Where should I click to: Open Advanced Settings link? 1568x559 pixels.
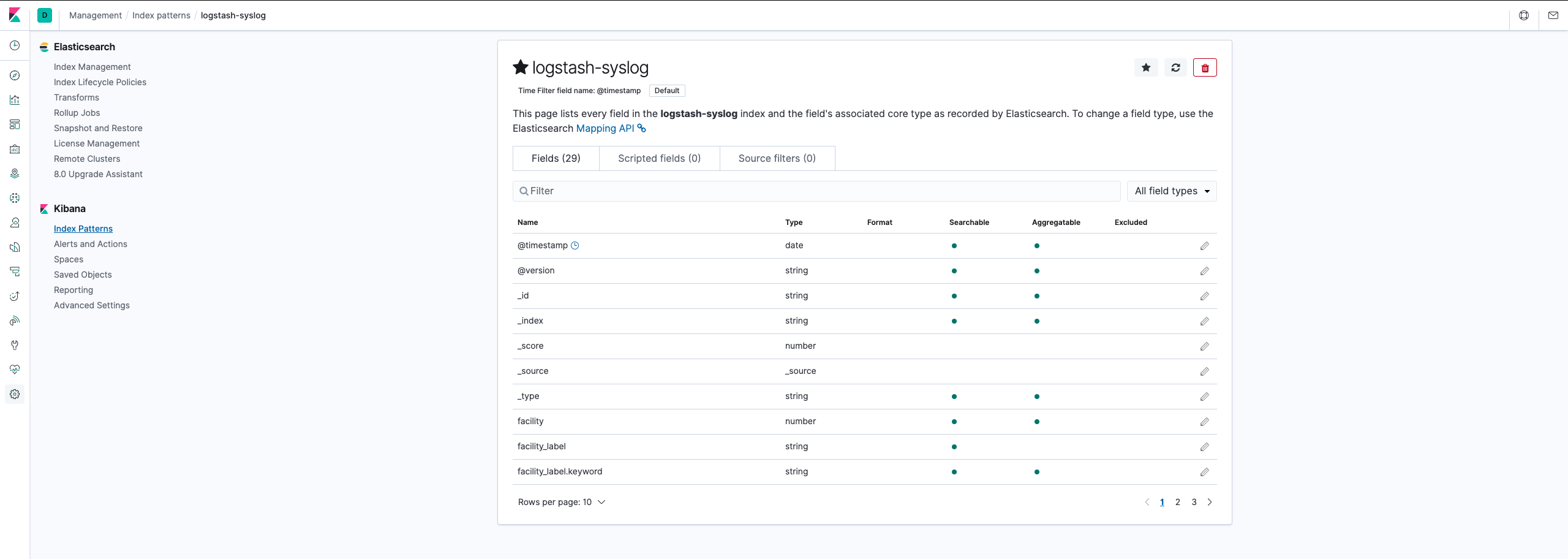click(x=92, y=305)
